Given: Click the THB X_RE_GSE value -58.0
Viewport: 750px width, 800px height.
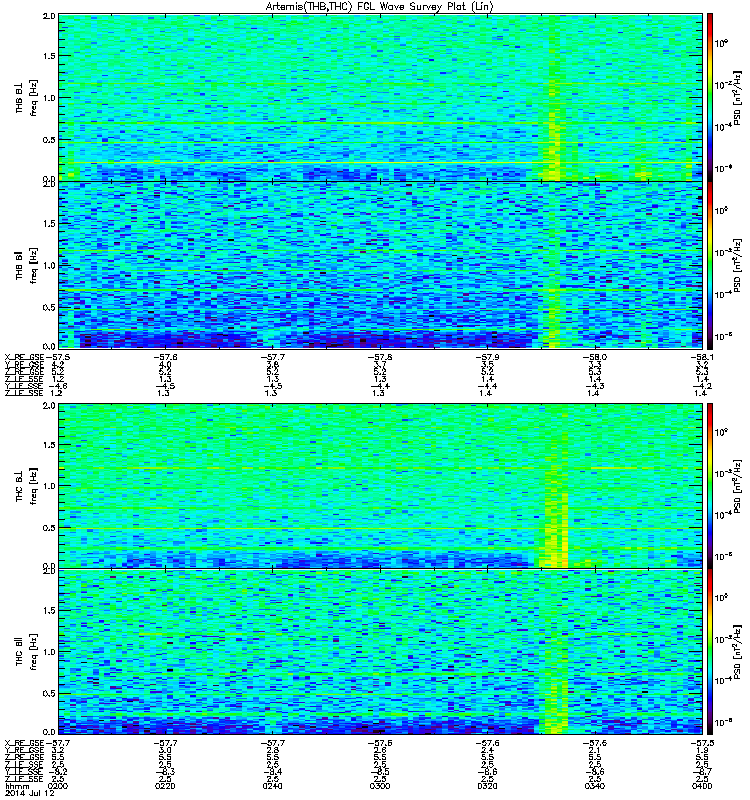Looking at the screenshot, I should [x=595, y=357].
